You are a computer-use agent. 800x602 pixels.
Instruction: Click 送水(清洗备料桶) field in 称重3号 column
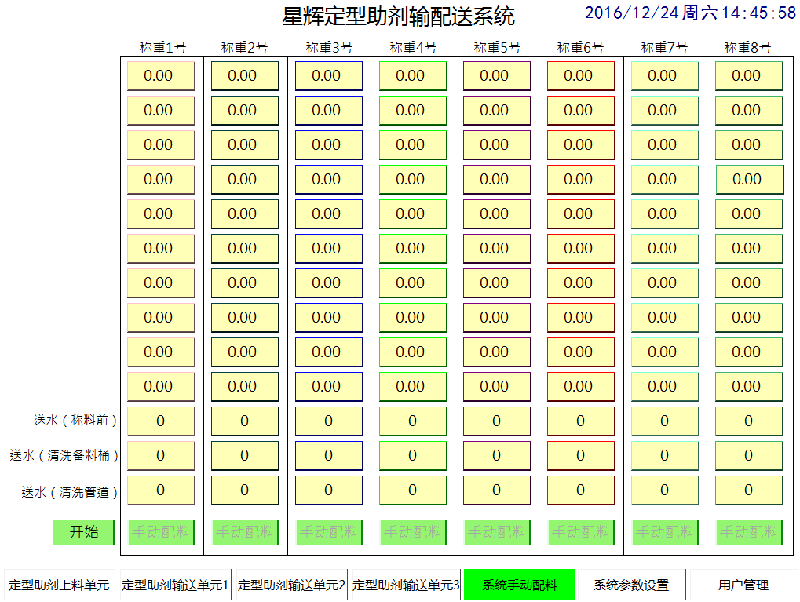point(328,456)
